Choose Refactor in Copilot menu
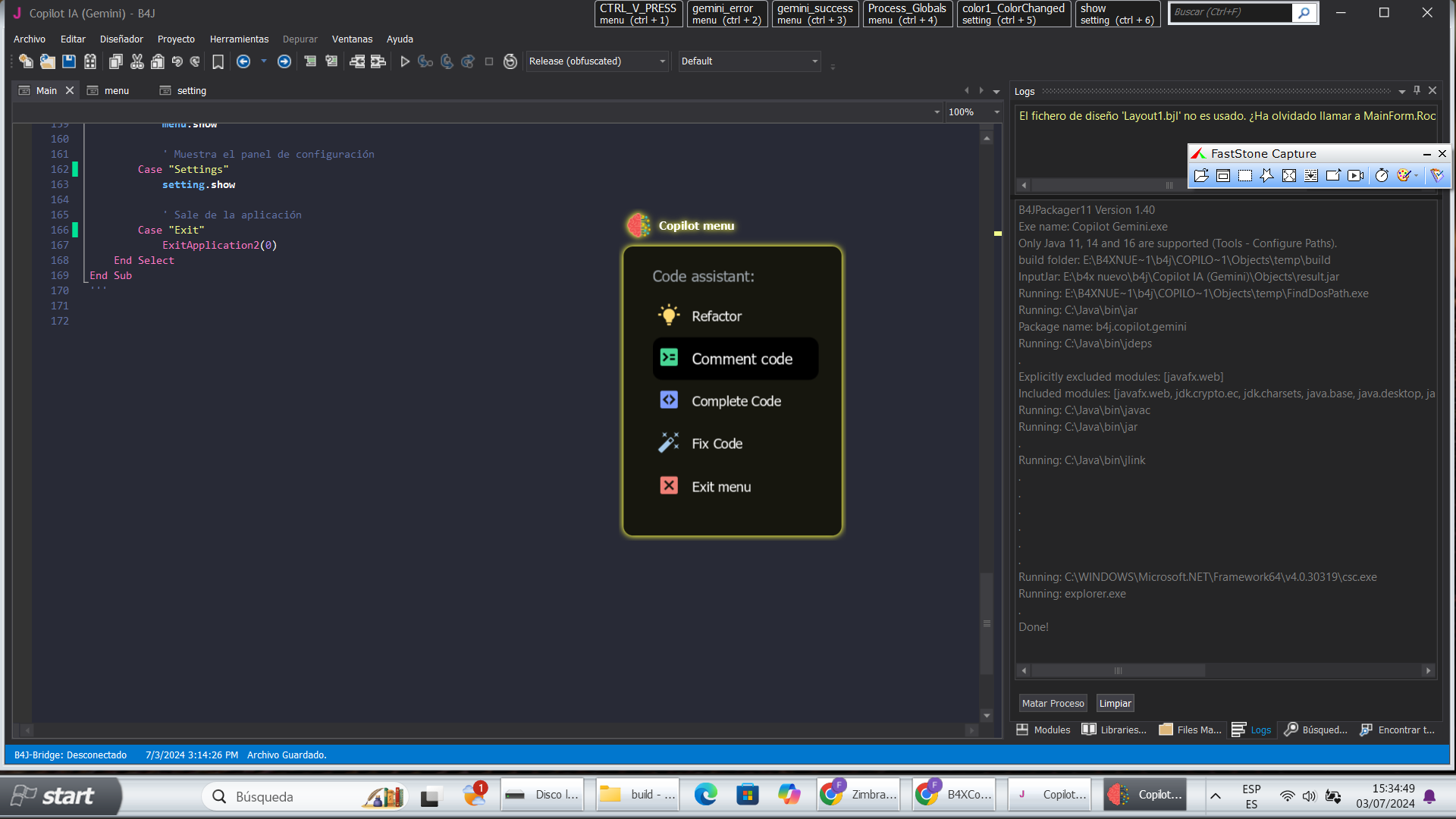 [x=716, y=316]
